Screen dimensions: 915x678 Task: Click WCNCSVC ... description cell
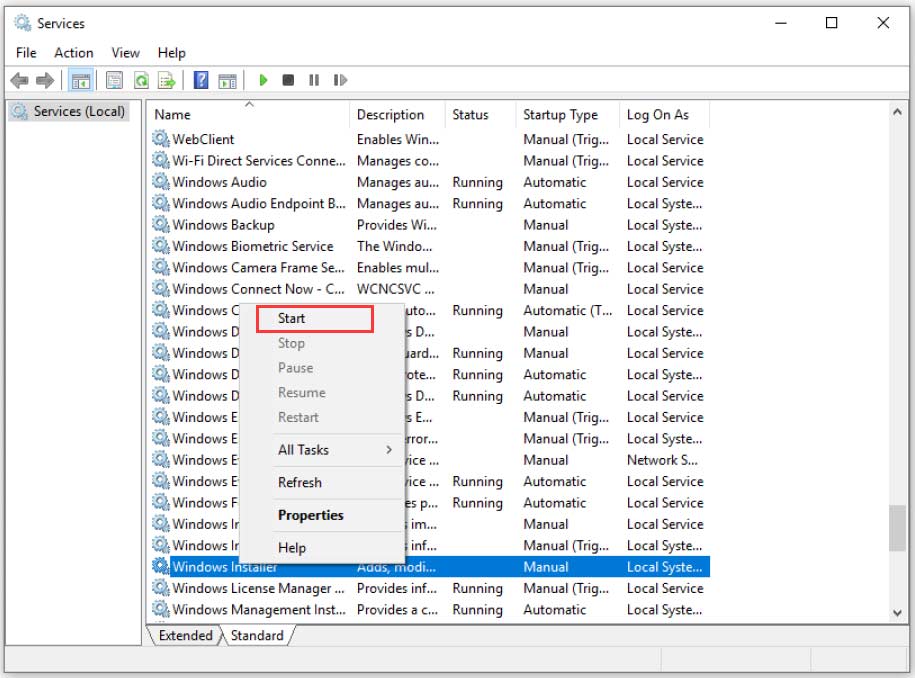coord(395,289)
